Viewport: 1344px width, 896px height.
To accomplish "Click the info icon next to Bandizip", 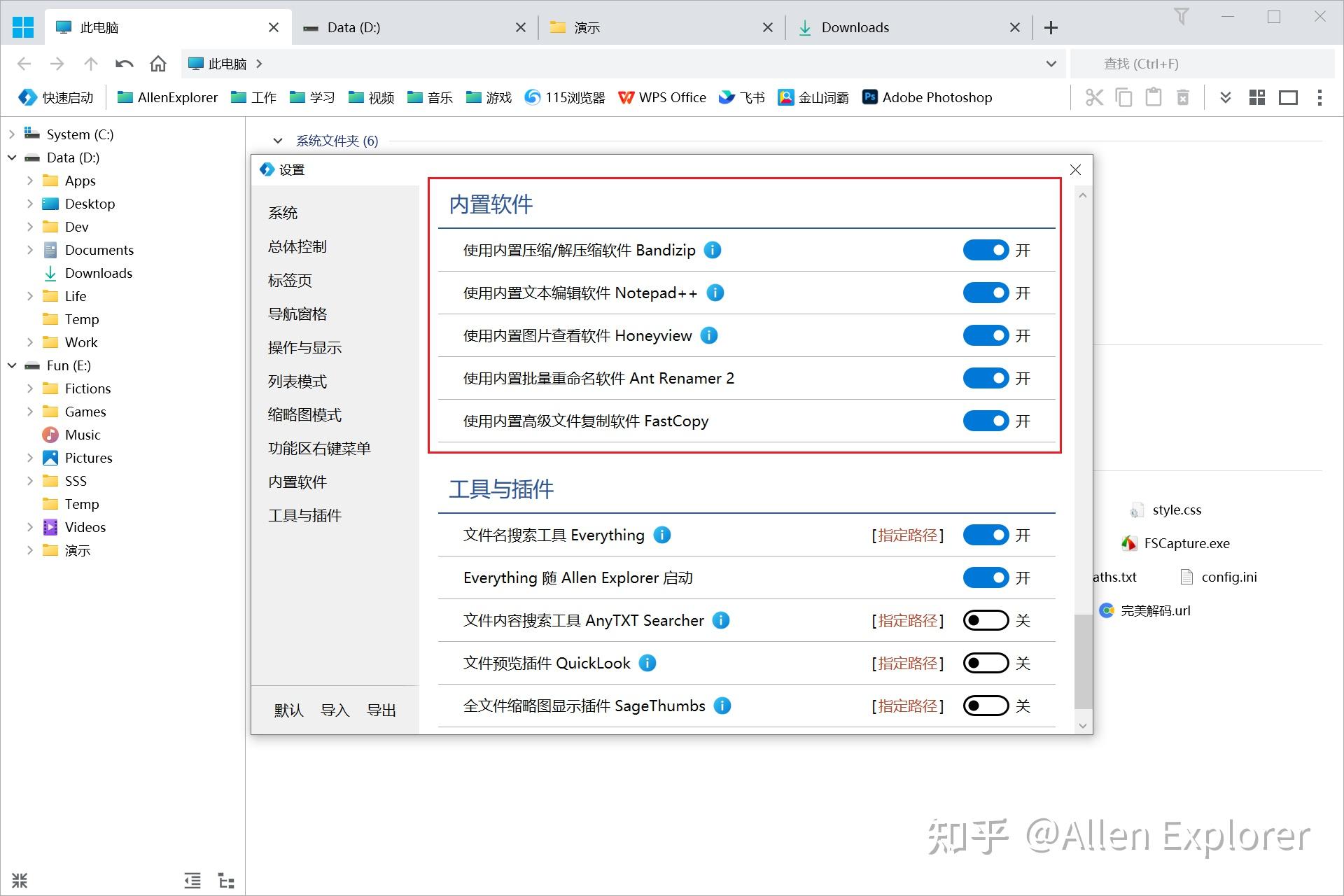I will (x=713, y=250).
